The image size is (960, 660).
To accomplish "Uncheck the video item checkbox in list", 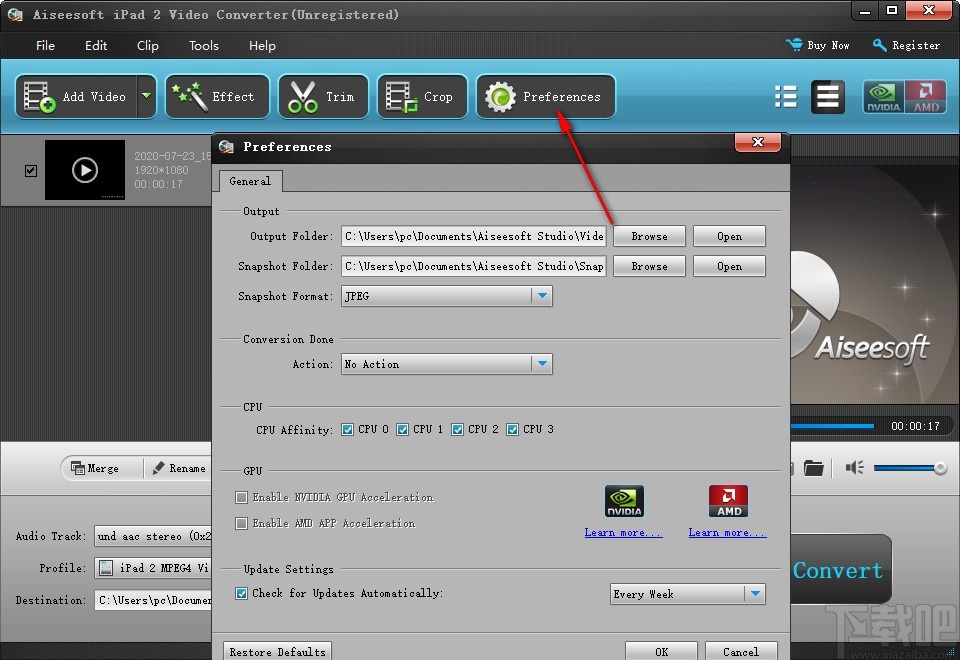I will coord(31,171).
